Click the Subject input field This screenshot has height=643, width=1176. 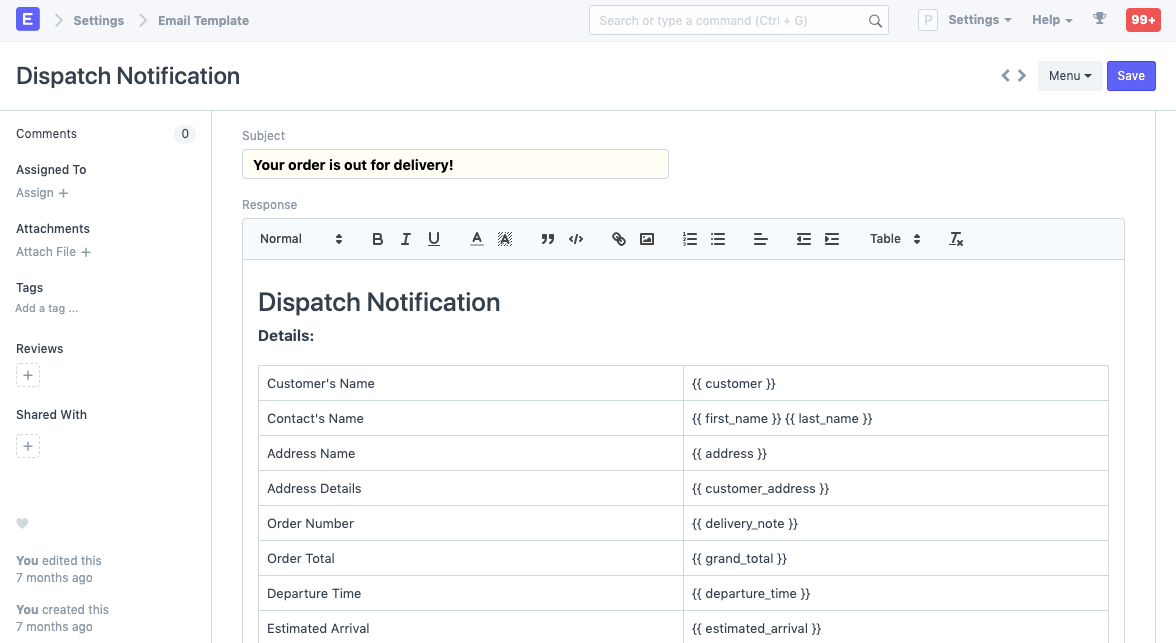pos(455,164)
